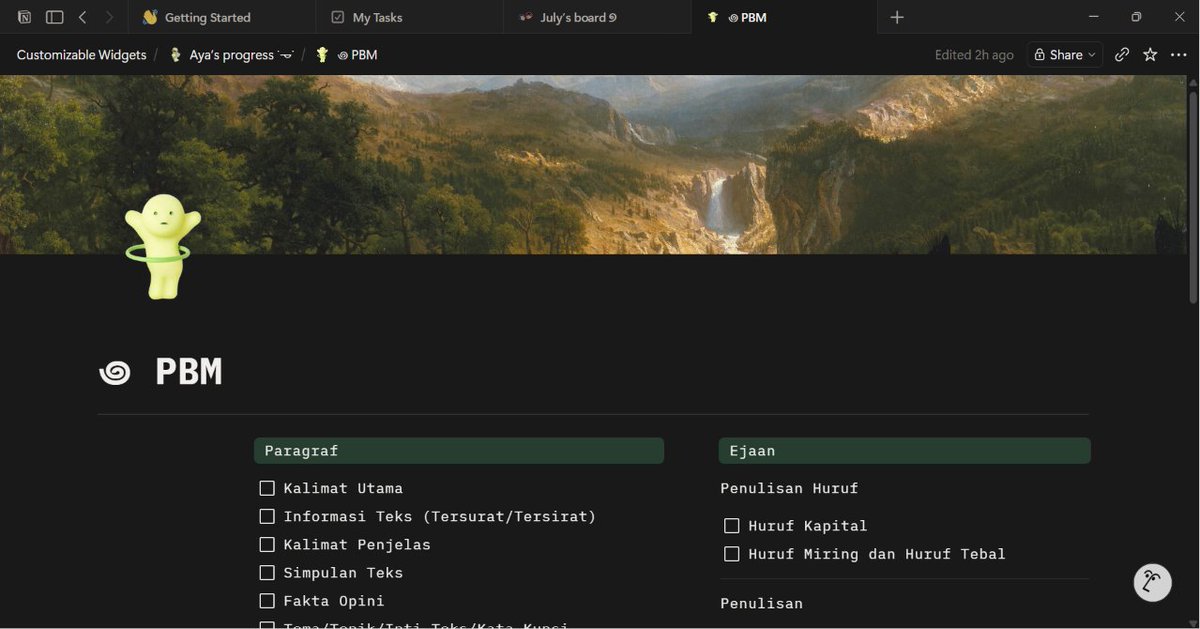Click the green figure page icon
Screen dimensions: 1200x629
pos(163,247)
